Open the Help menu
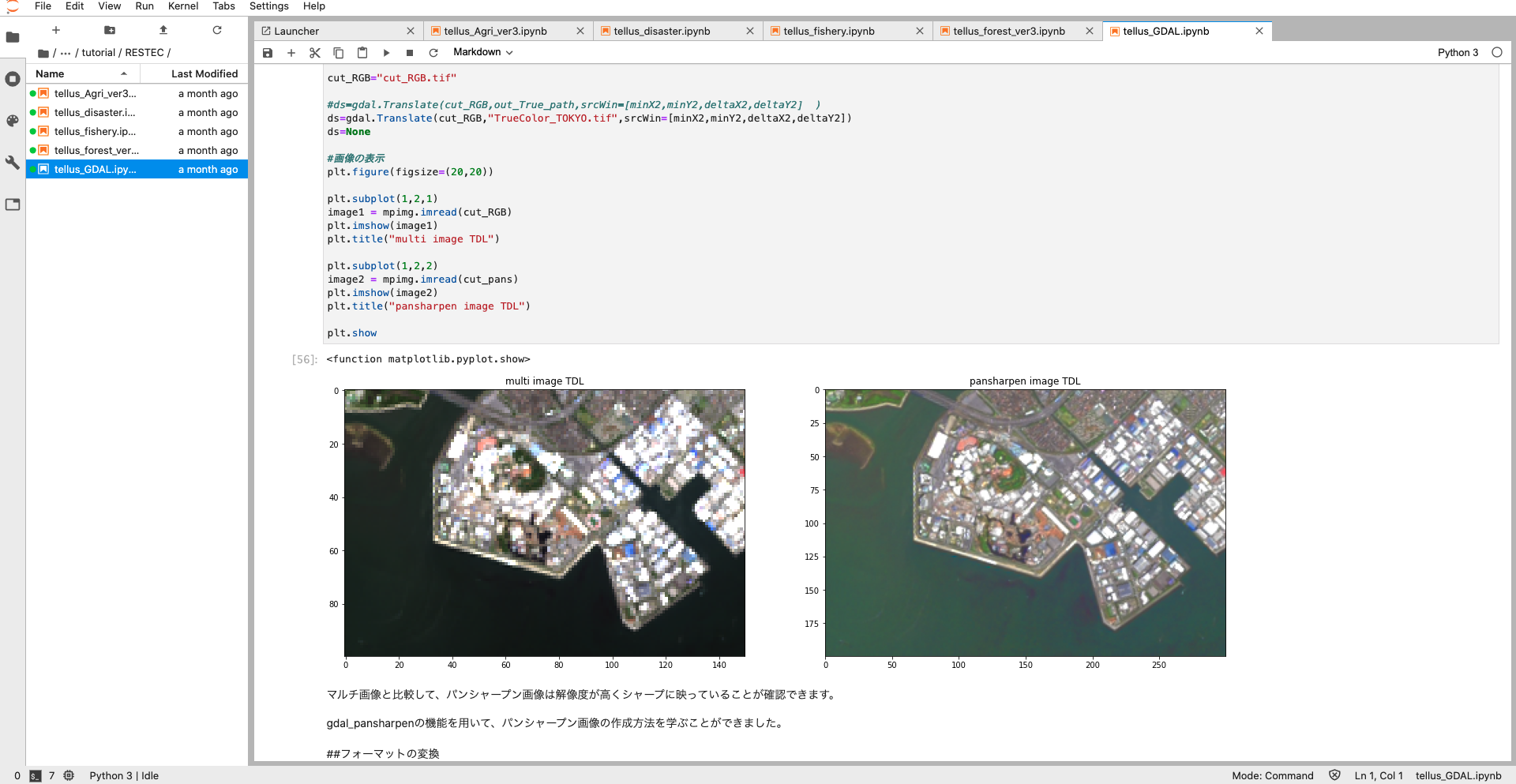Image resolution: width=1516 pixels, height=784 pixels. pyautogui.click(x=314, y=6)
